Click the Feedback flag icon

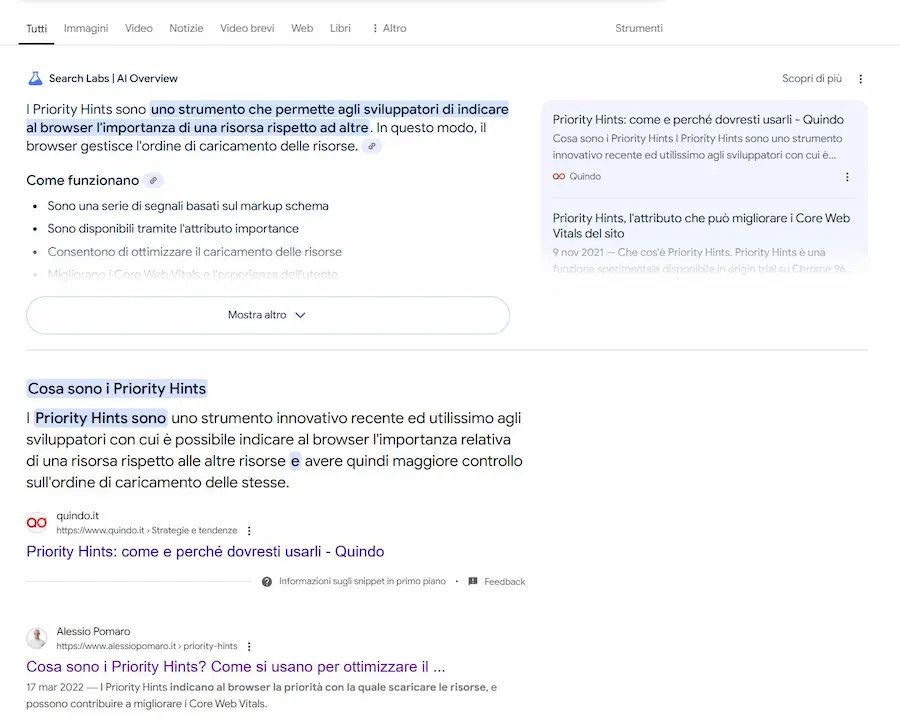473,581
